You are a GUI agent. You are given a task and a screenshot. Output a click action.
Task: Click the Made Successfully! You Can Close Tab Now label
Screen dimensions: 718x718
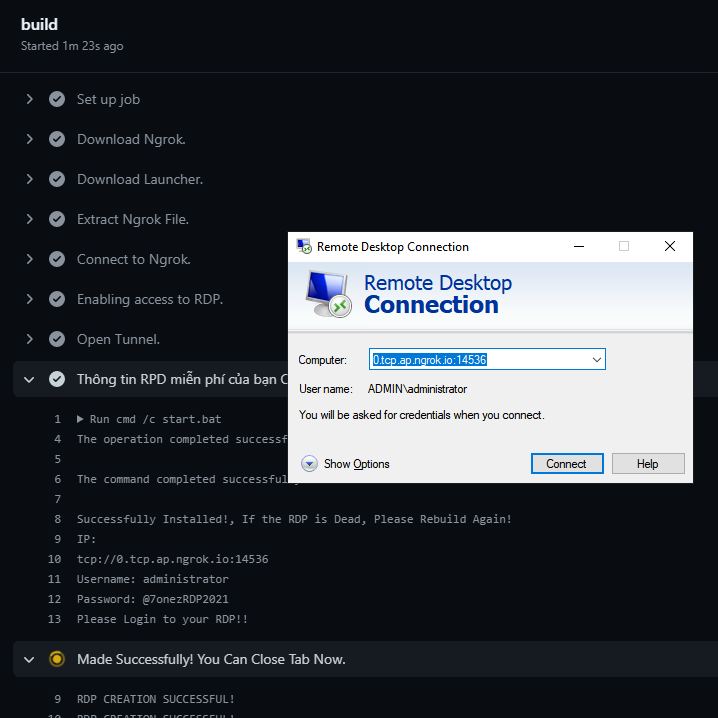211,659
